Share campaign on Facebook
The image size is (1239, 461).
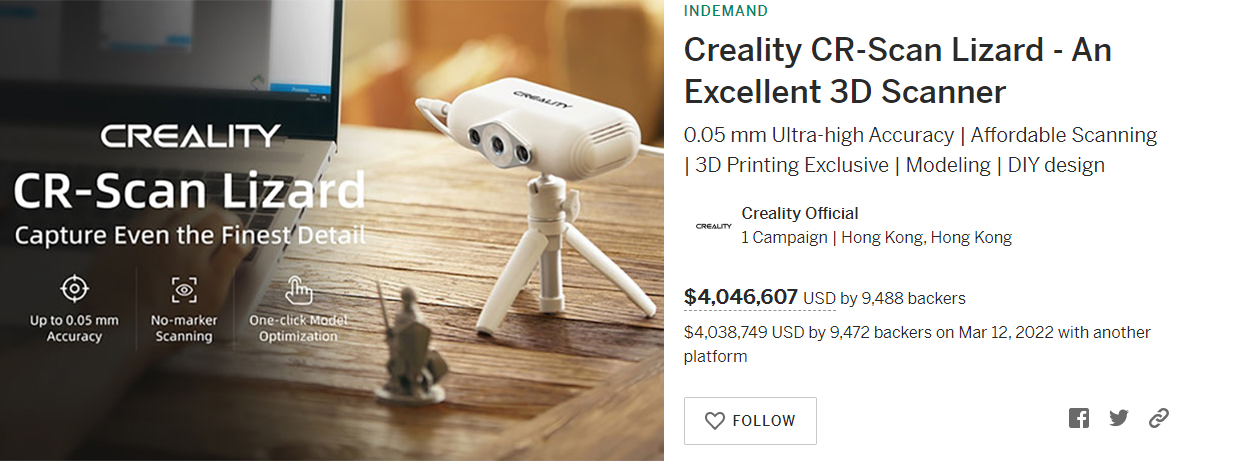pos(1078,419)
